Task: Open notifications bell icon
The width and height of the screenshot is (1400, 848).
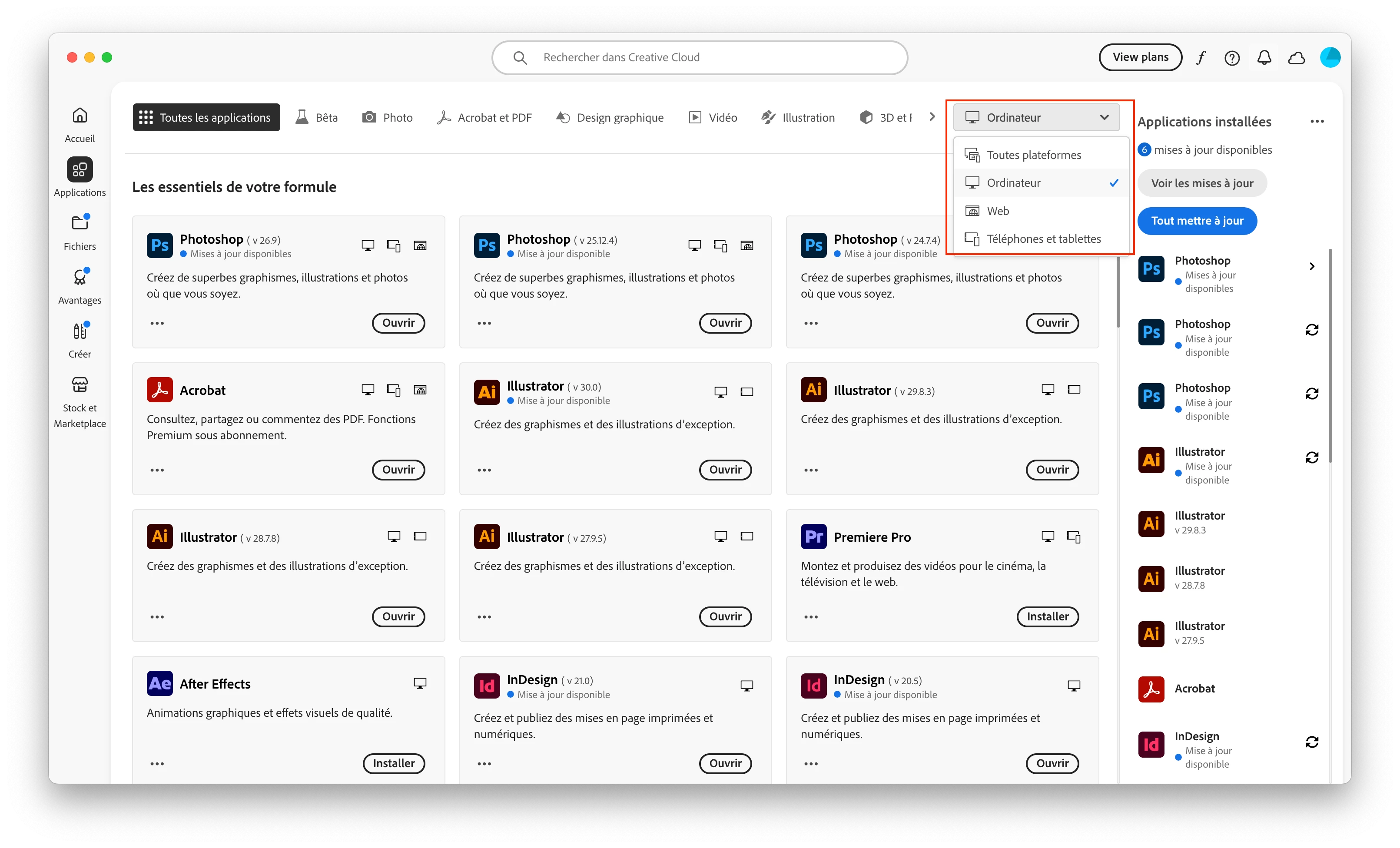Action: point(1264,57)
